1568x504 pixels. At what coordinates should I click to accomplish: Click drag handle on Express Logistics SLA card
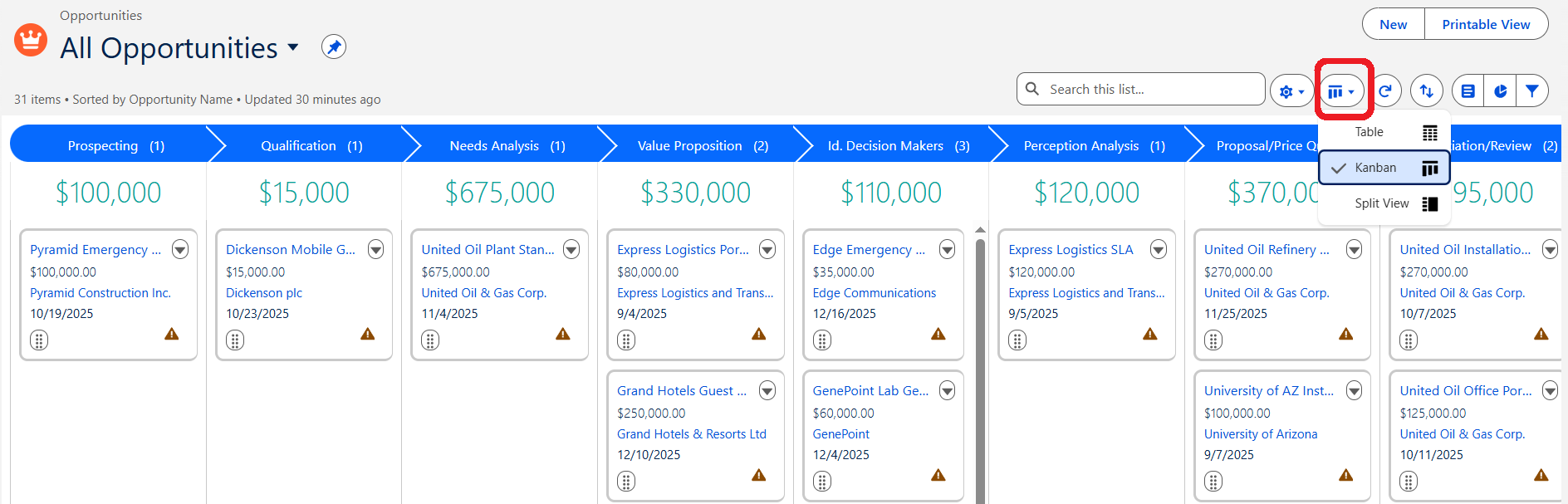[1017, 340]
